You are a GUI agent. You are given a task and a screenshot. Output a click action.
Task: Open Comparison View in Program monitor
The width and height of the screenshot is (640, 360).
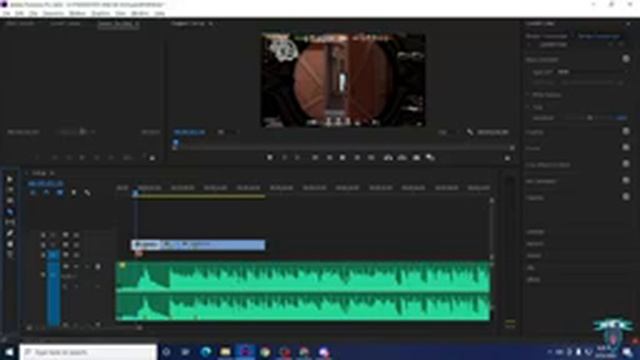pyautogui.click(x=430, y=158)
